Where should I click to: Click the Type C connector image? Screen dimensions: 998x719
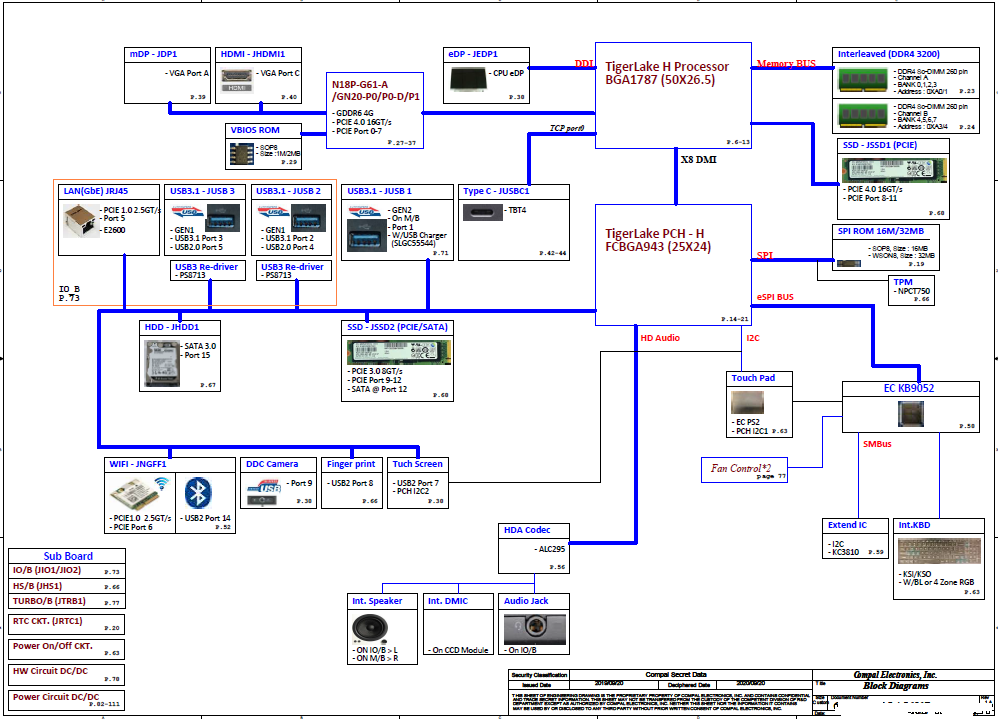click(x=482, y=212)
